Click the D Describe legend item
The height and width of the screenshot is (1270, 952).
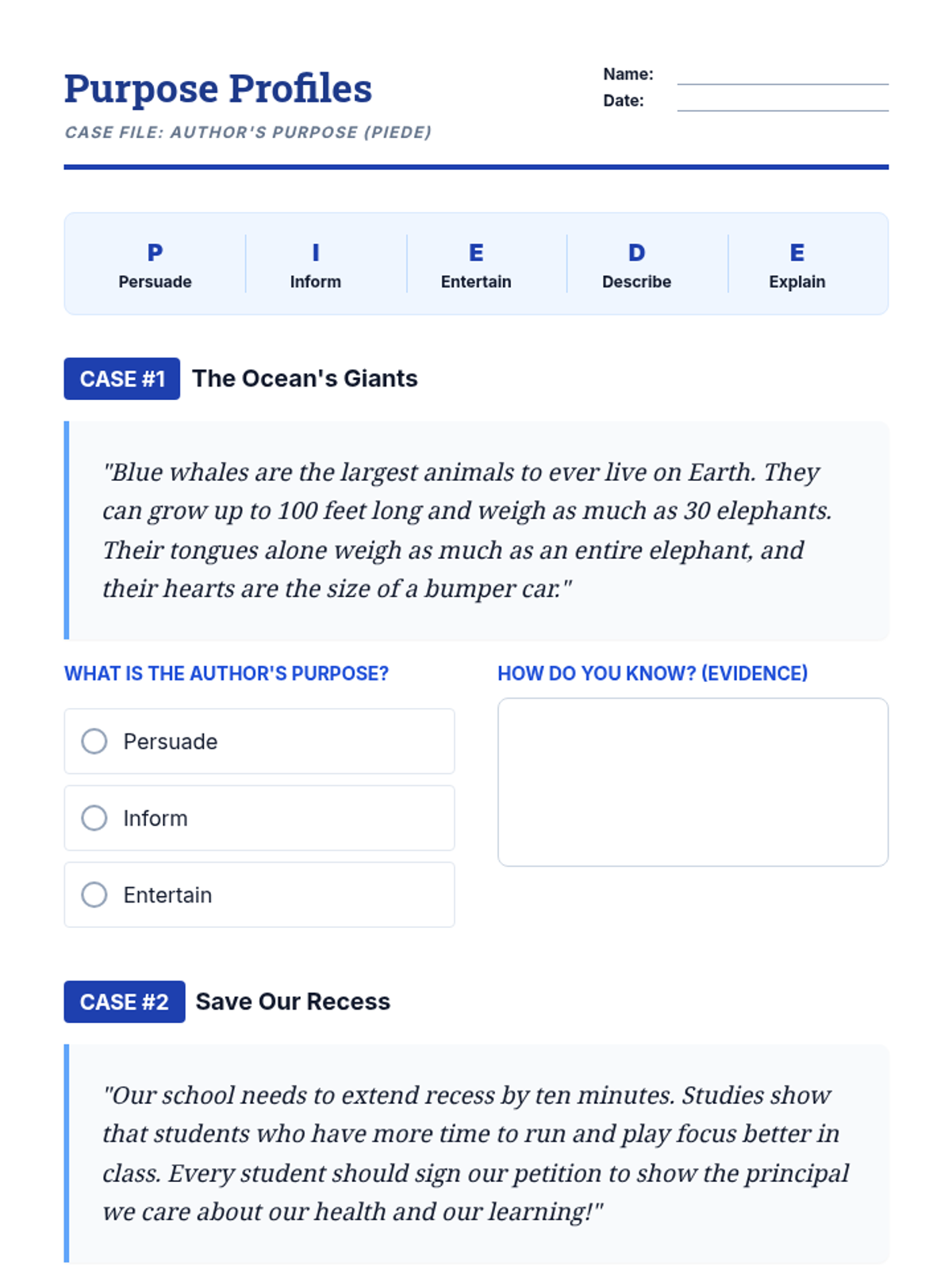(636, 264)
